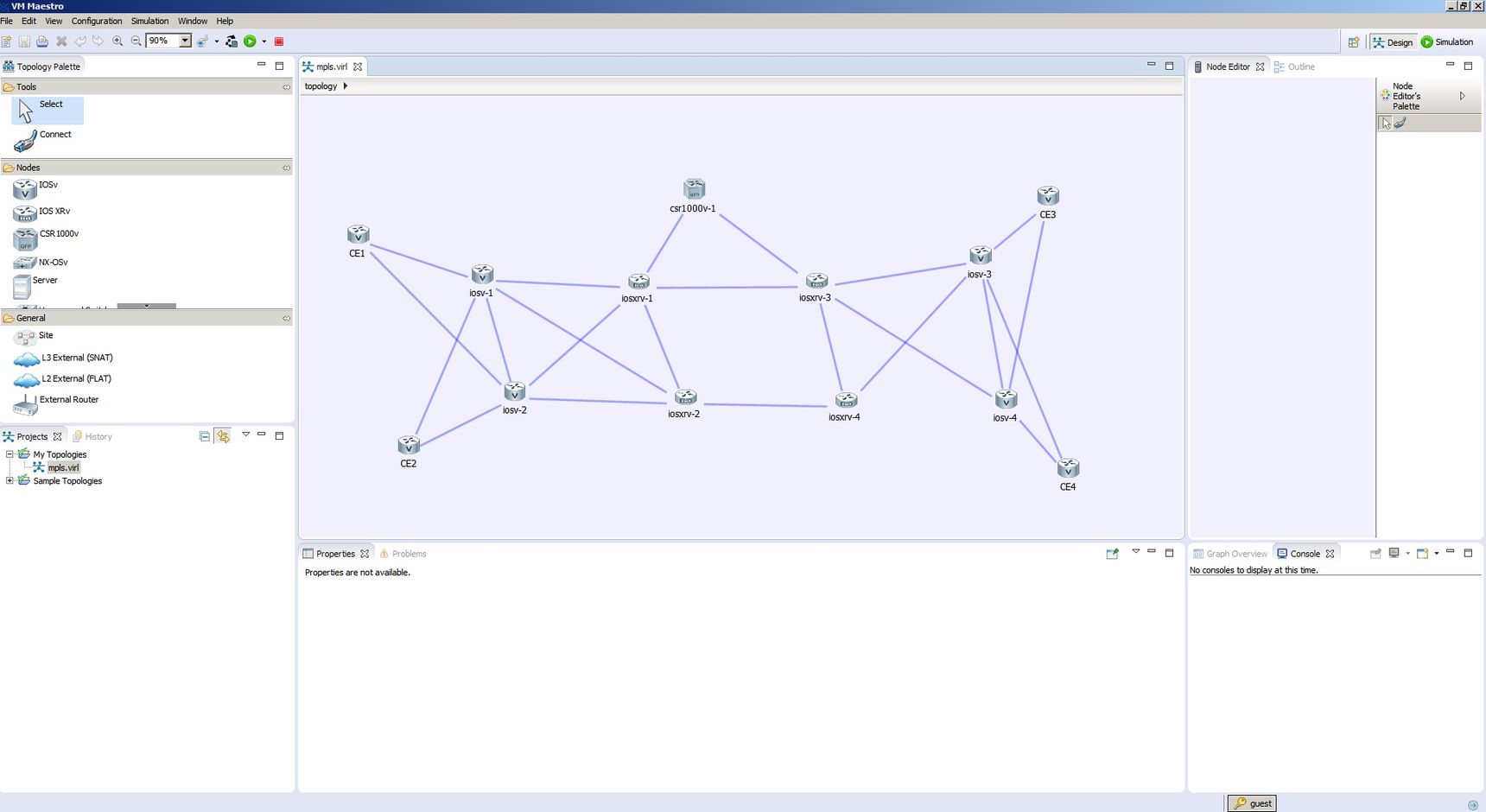The width and height of the screenshot is (1486, 812).
Task: Click the show annotations tag icon
Action: click(x=202, y=41)
